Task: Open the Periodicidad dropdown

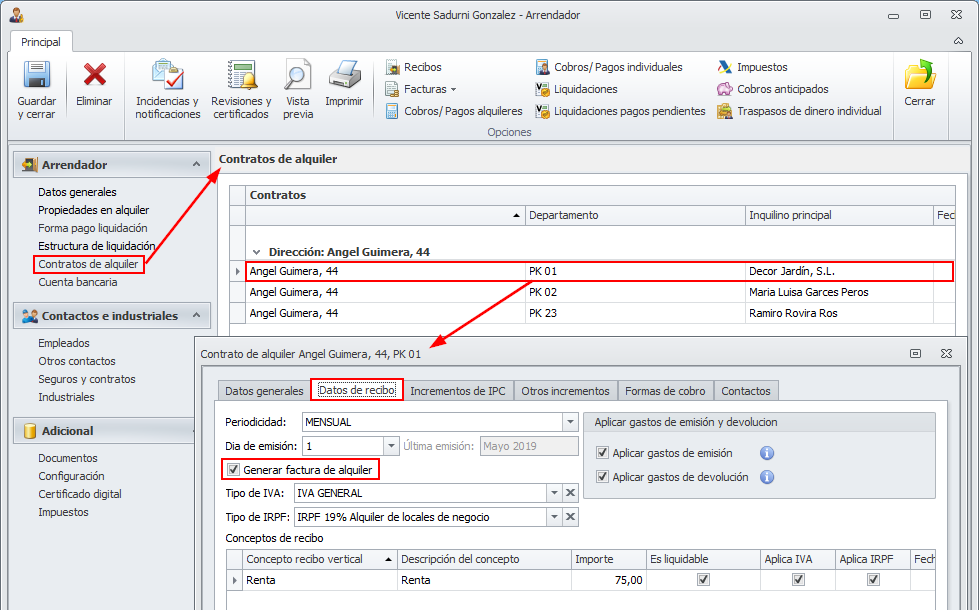Action: point(570,422)
